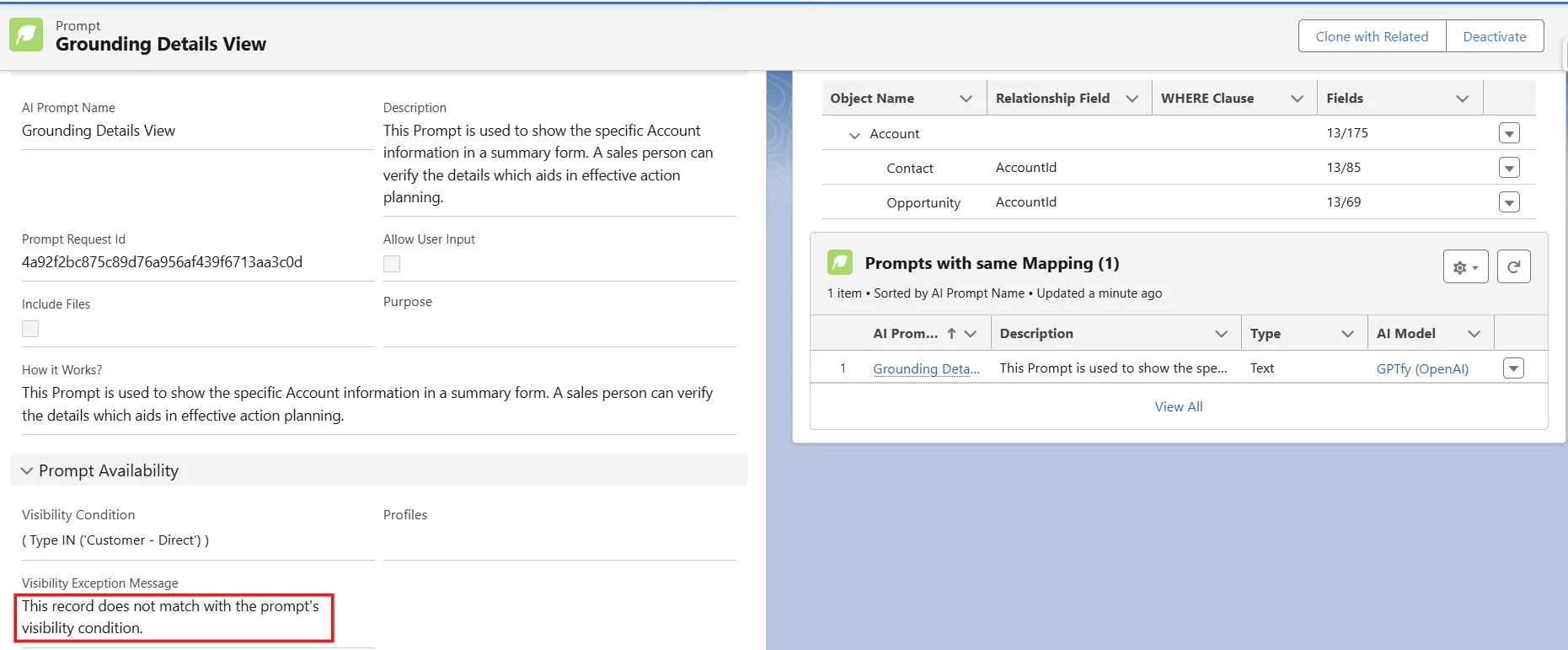Toggle the Include Files checkbox
1568x650 pixels.
coord(30,329)
